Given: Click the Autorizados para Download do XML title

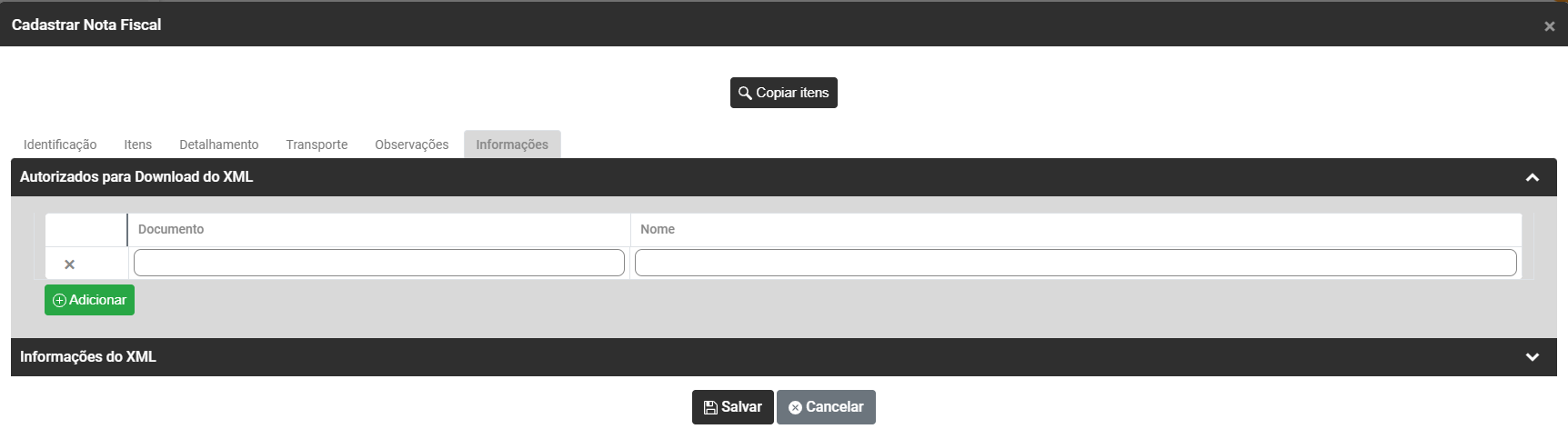Looking at the screenshot, I should pos(136,177).
